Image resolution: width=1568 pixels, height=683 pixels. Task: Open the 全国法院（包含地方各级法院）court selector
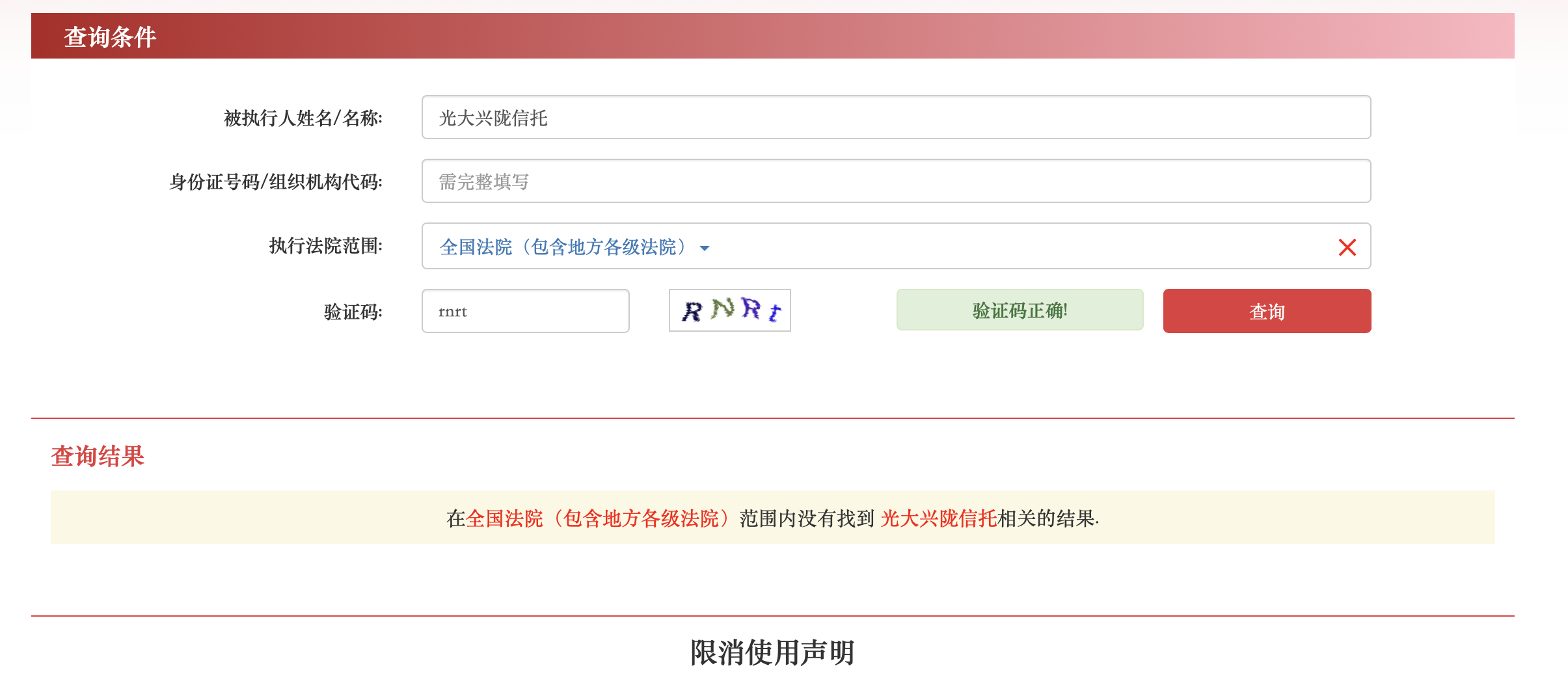click(x=563, y=247)
